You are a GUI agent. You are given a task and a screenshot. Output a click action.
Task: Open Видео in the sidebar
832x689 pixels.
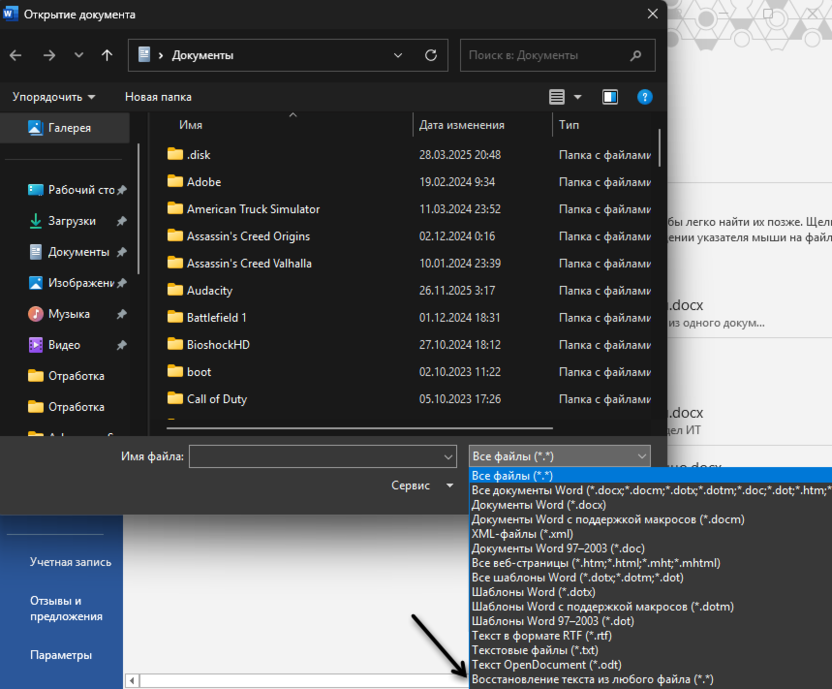(x=54, y=345)
